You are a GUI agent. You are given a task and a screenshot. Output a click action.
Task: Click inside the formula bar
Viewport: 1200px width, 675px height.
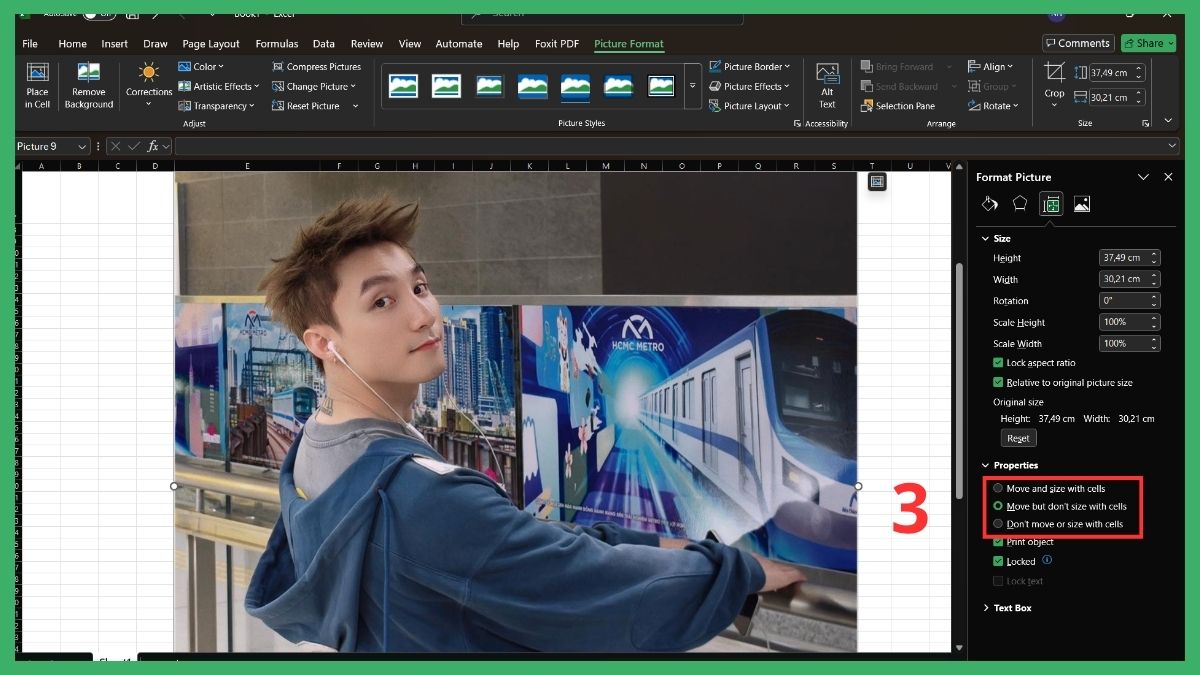coord(400,146)
